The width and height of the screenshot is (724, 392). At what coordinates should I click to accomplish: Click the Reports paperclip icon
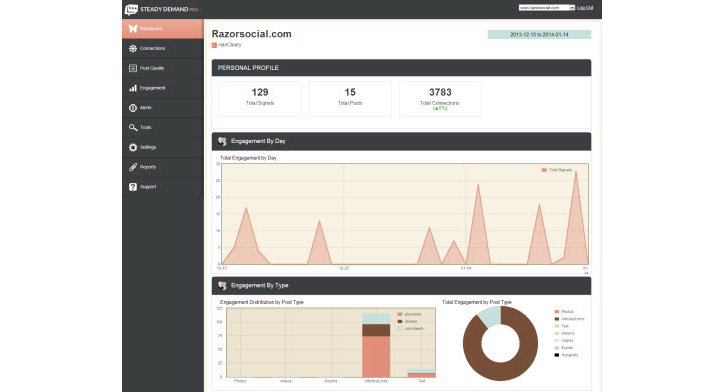[133, 167]
